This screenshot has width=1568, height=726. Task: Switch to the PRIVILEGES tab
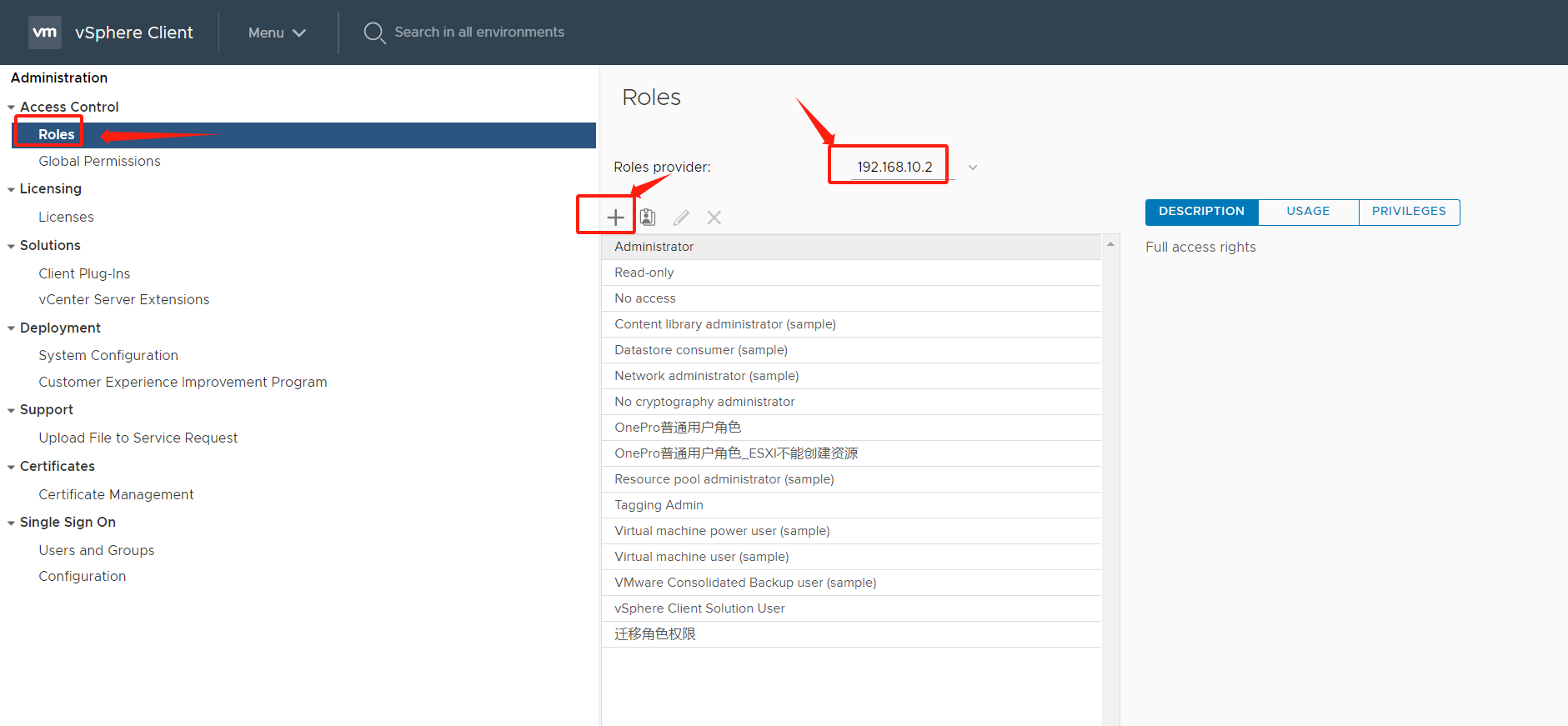(x=1409, y=212)
